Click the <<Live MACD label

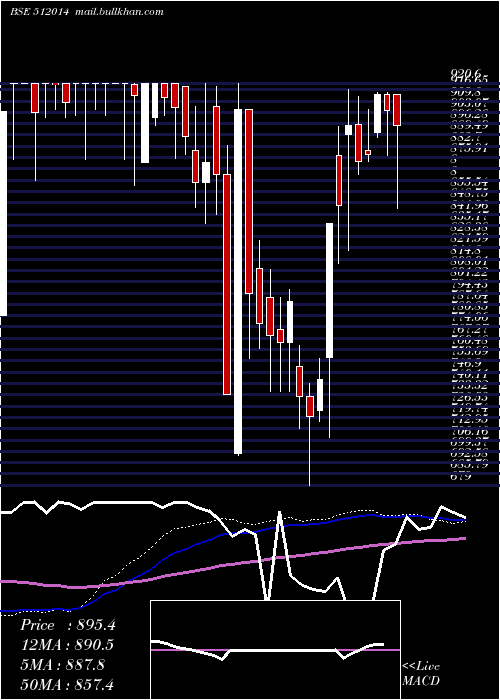click(x=421, y=673)
